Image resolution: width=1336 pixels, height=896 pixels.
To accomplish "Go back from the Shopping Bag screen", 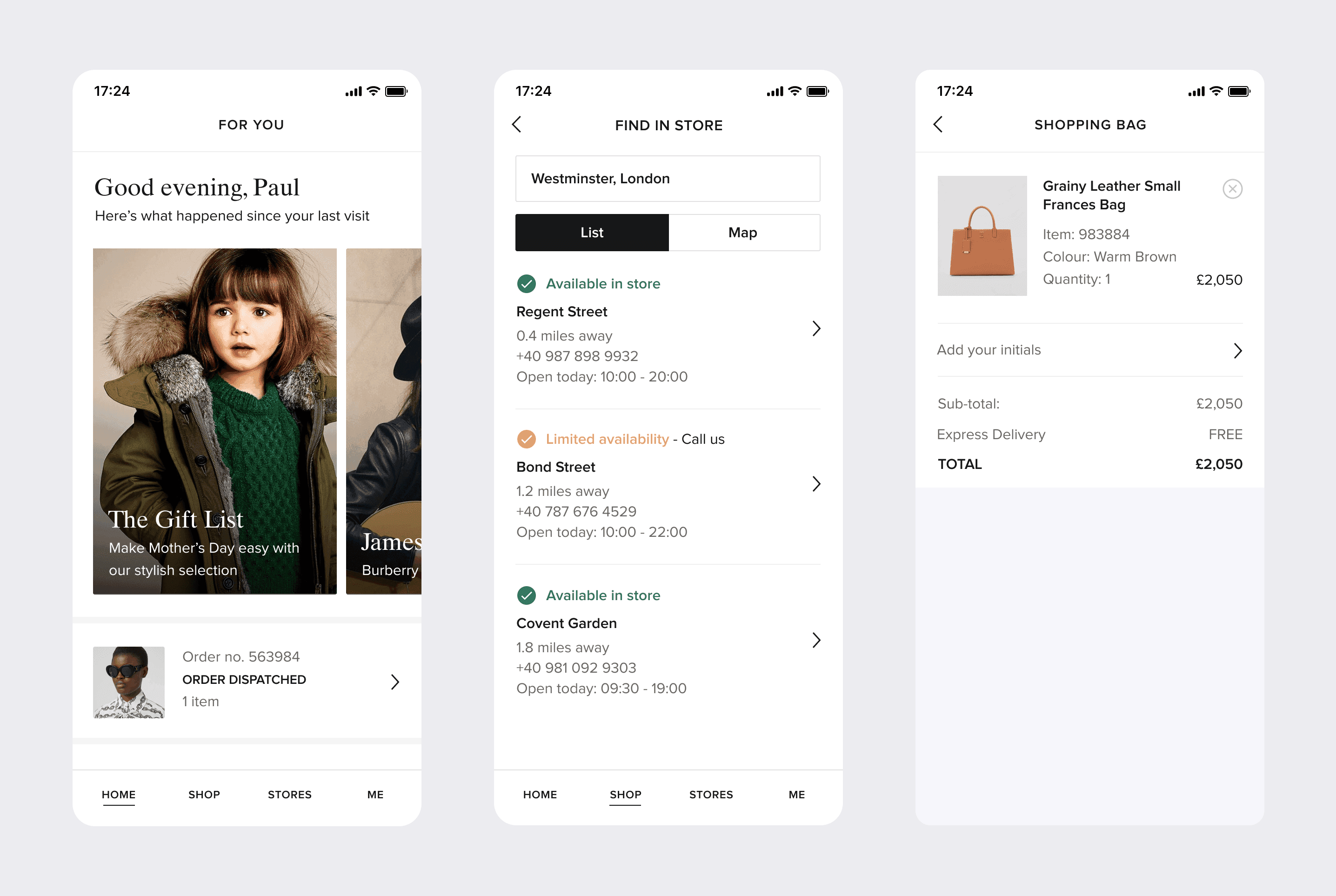I will coord(938,125).
